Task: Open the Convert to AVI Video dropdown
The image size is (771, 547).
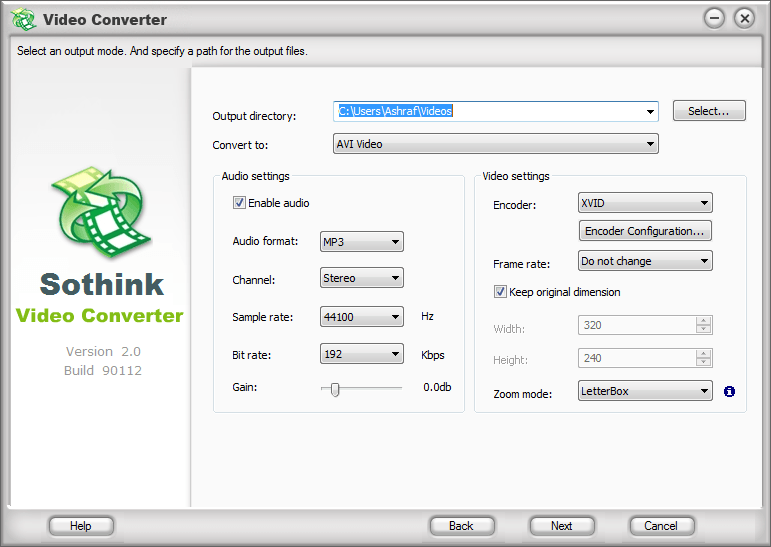Action: pos(496,144)
